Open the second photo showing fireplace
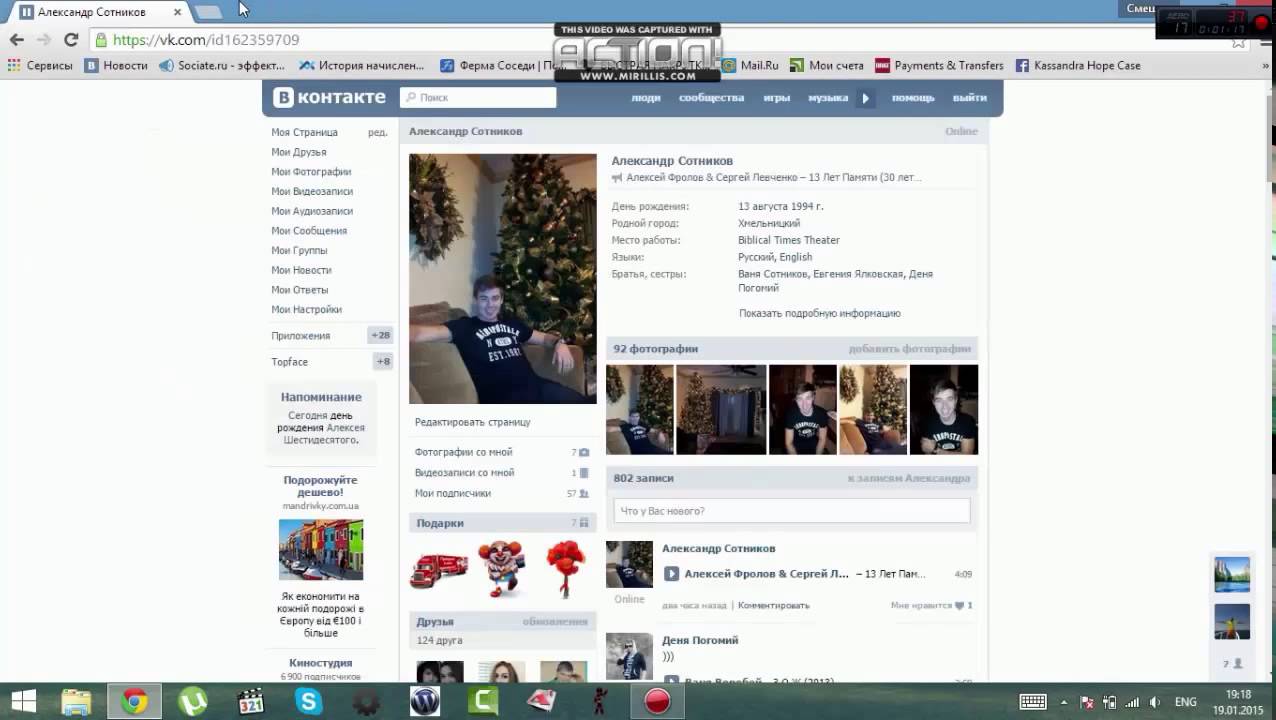 pyautogui.click(x=721, y=410)
